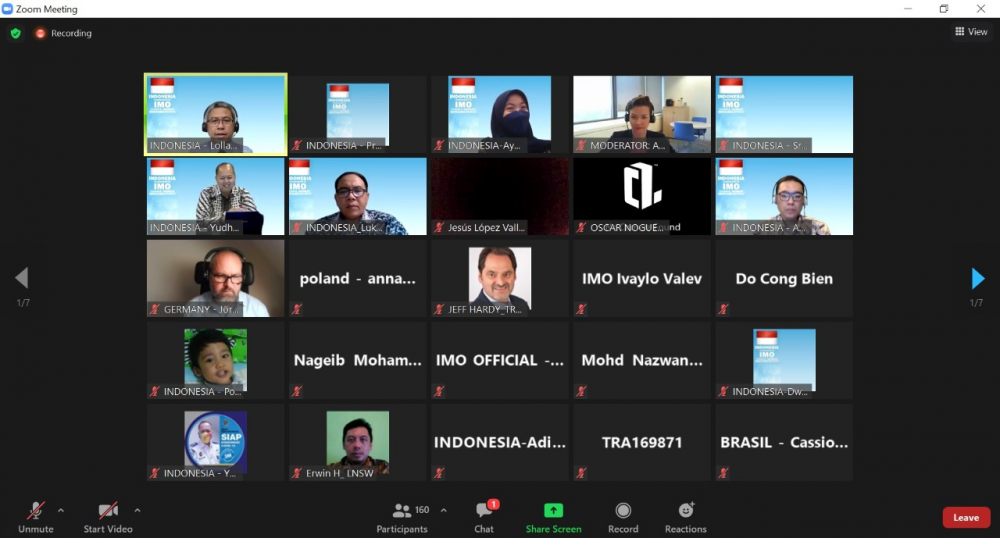Select INDONESIA - Lolla video tile
Viewport: 1000px width, 538px height.
[216, 115]
